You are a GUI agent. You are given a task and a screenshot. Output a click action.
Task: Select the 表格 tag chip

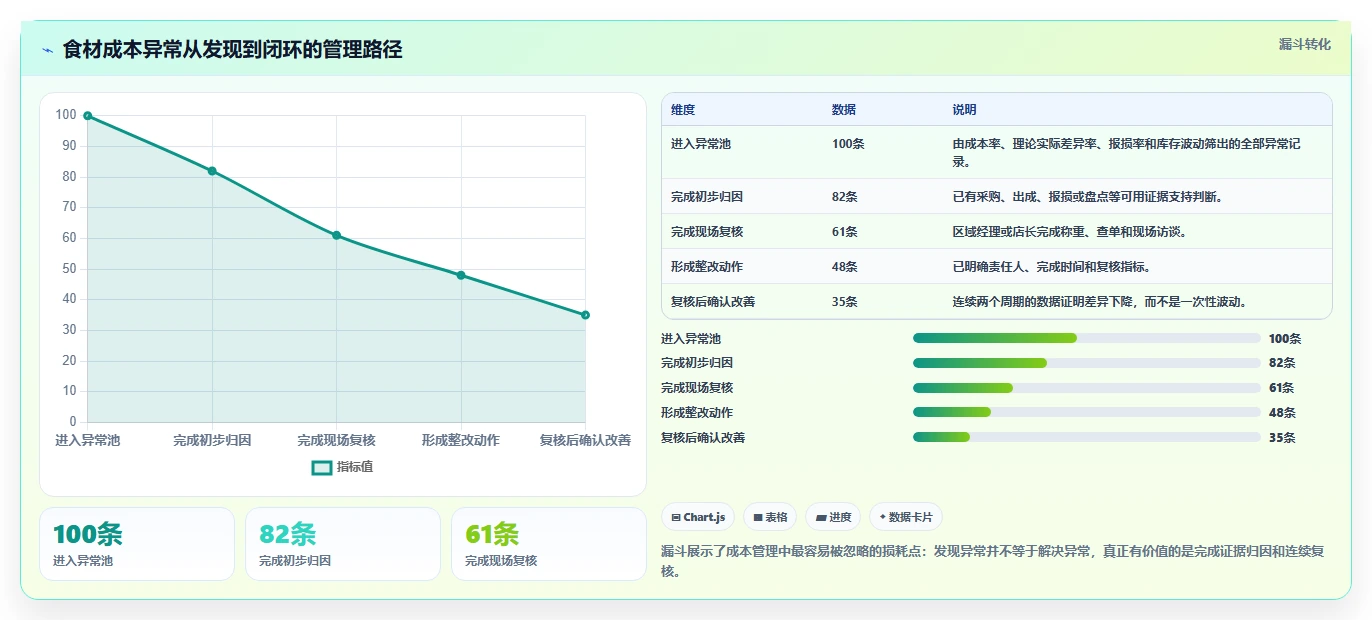pos(770,517)
